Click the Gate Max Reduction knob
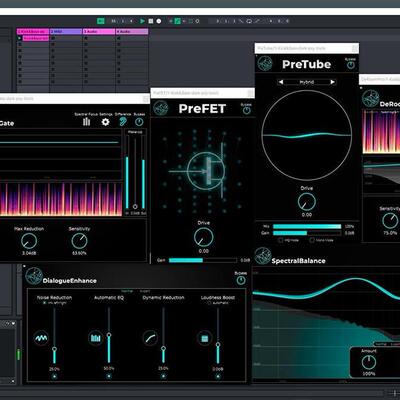The width and height of the screenshot is (400, 400). pyautogui.click(x=29, y=241)
